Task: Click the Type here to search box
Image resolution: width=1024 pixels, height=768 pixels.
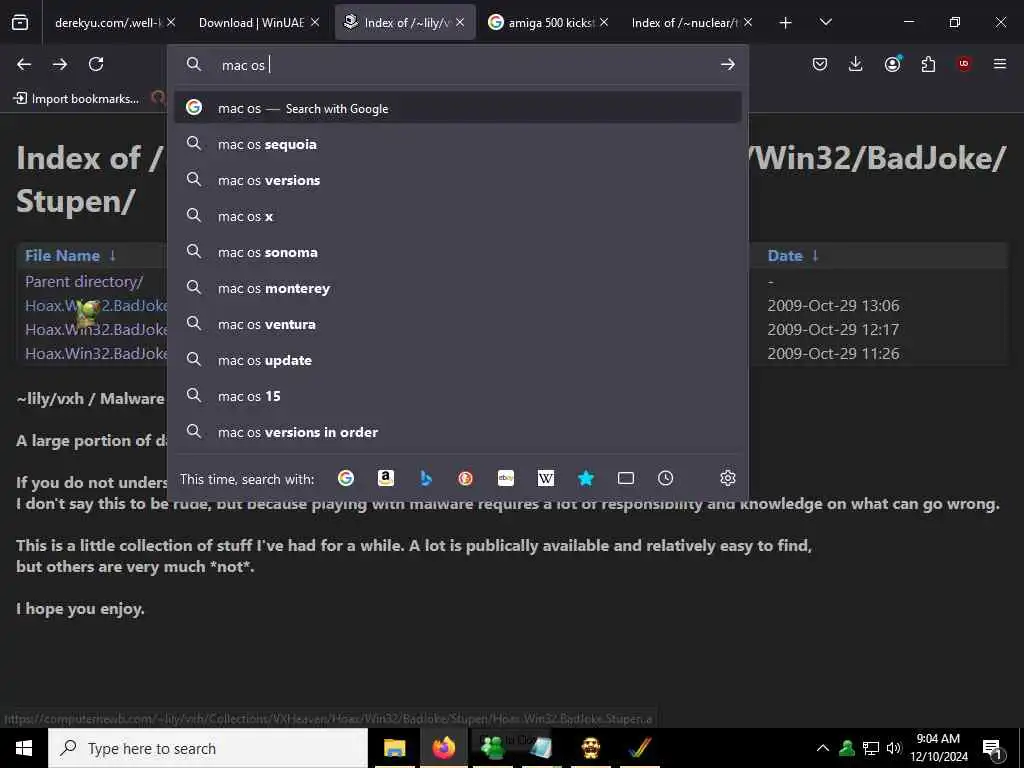Action: tap(208, 748)
